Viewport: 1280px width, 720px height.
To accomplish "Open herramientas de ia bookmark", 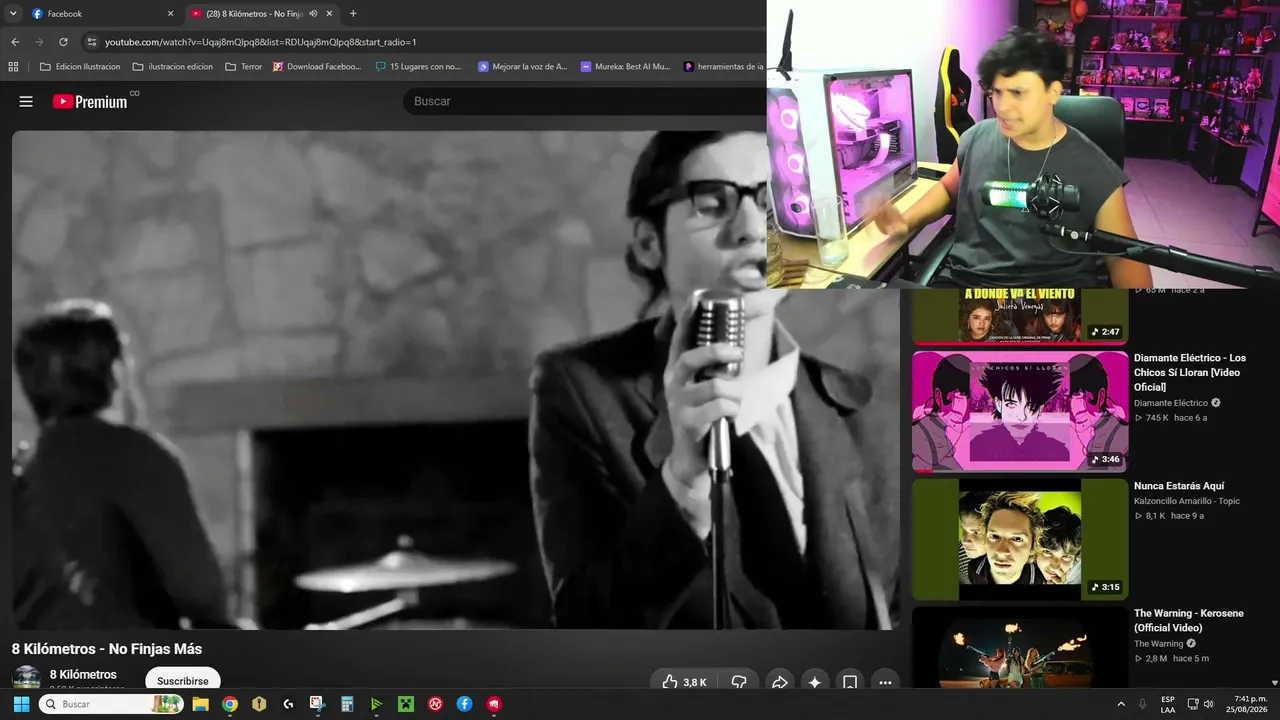I will point(725,67).
